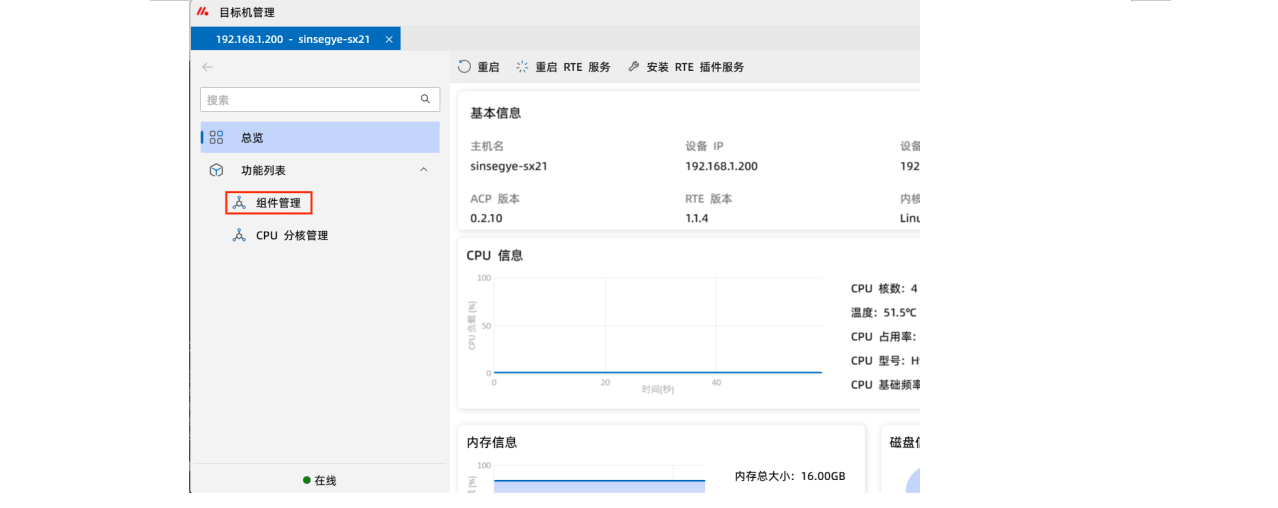Click the hostname value sinsegye-sx21
1278x508 pixels.
pos(508,166)
